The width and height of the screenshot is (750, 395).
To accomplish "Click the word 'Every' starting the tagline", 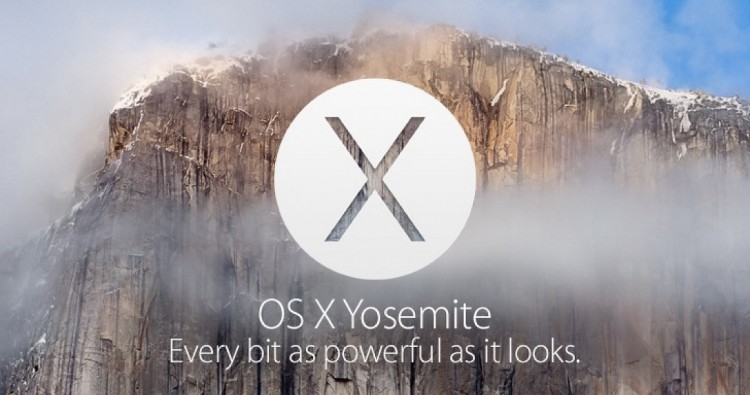I will [x=204, y=354].
